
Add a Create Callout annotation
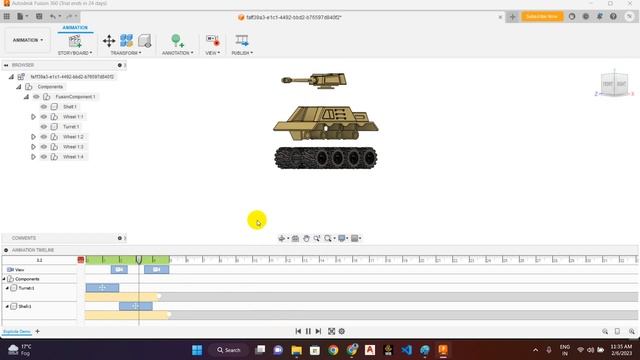178,41
